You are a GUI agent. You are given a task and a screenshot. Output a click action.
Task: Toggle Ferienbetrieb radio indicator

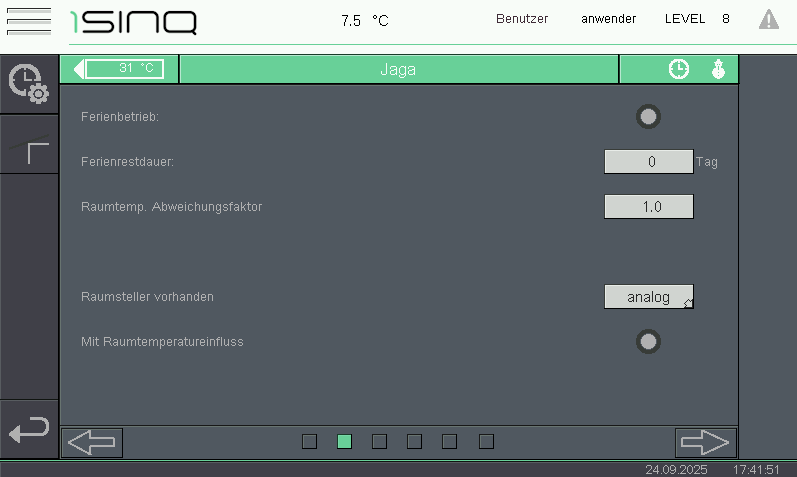click(649, 117)
